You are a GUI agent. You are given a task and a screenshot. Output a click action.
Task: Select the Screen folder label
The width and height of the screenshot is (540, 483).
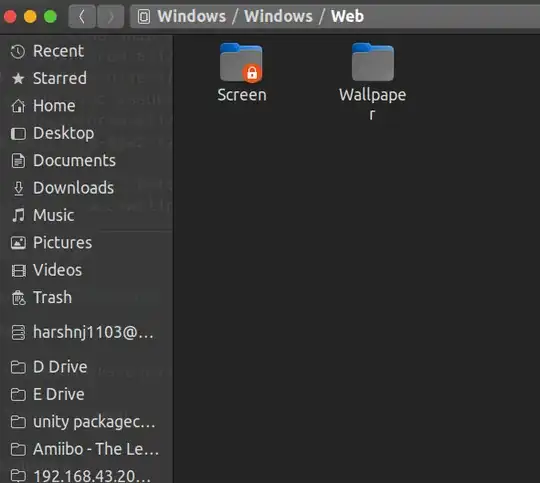point(242,95)
